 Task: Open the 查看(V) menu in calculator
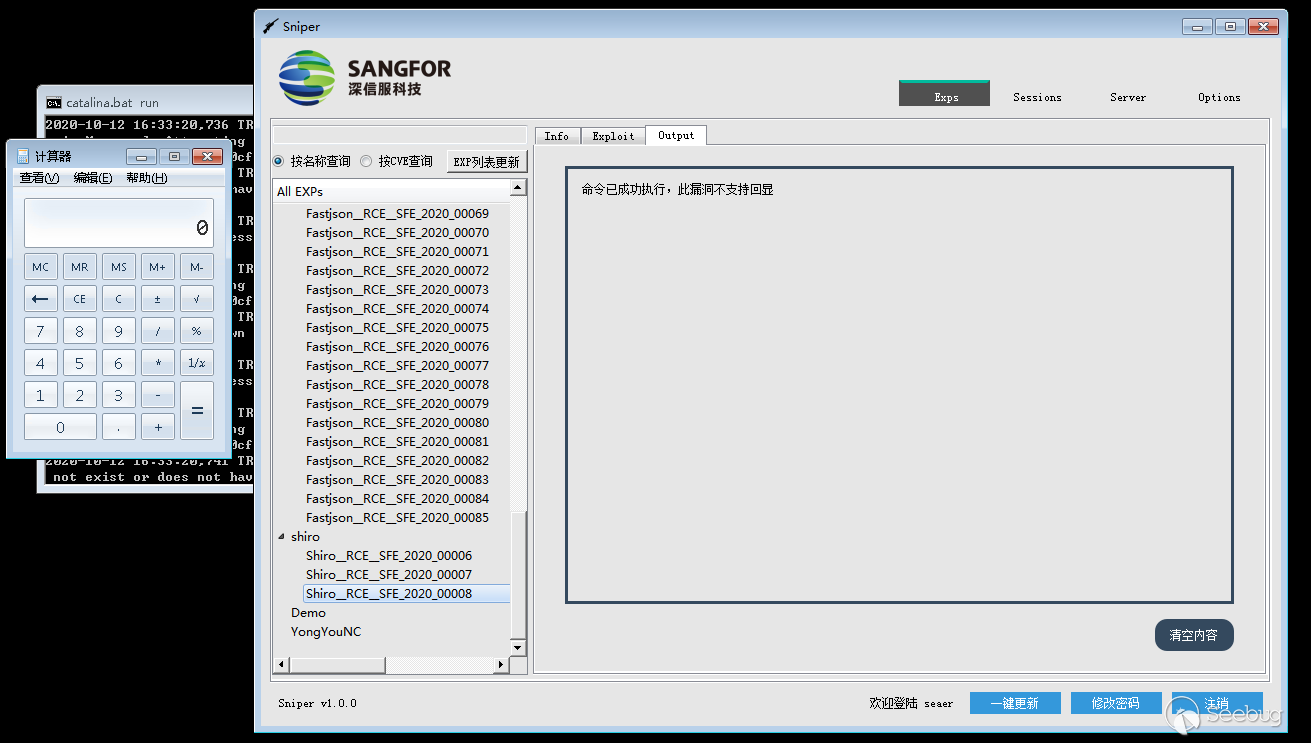(40, 178)
